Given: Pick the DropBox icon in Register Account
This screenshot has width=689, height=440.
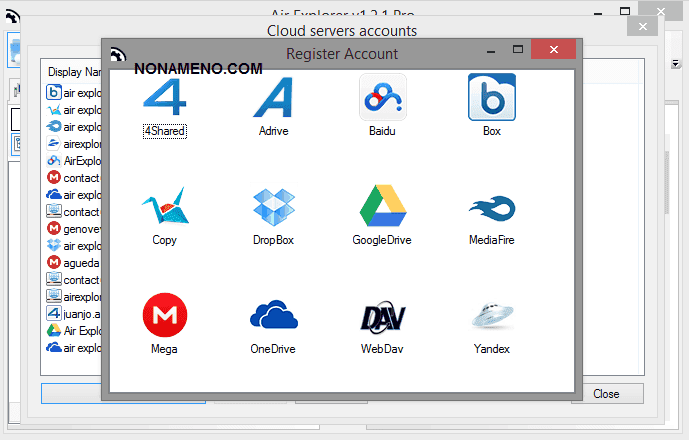Looking at the screenshot, I should [x=274, y=206].
